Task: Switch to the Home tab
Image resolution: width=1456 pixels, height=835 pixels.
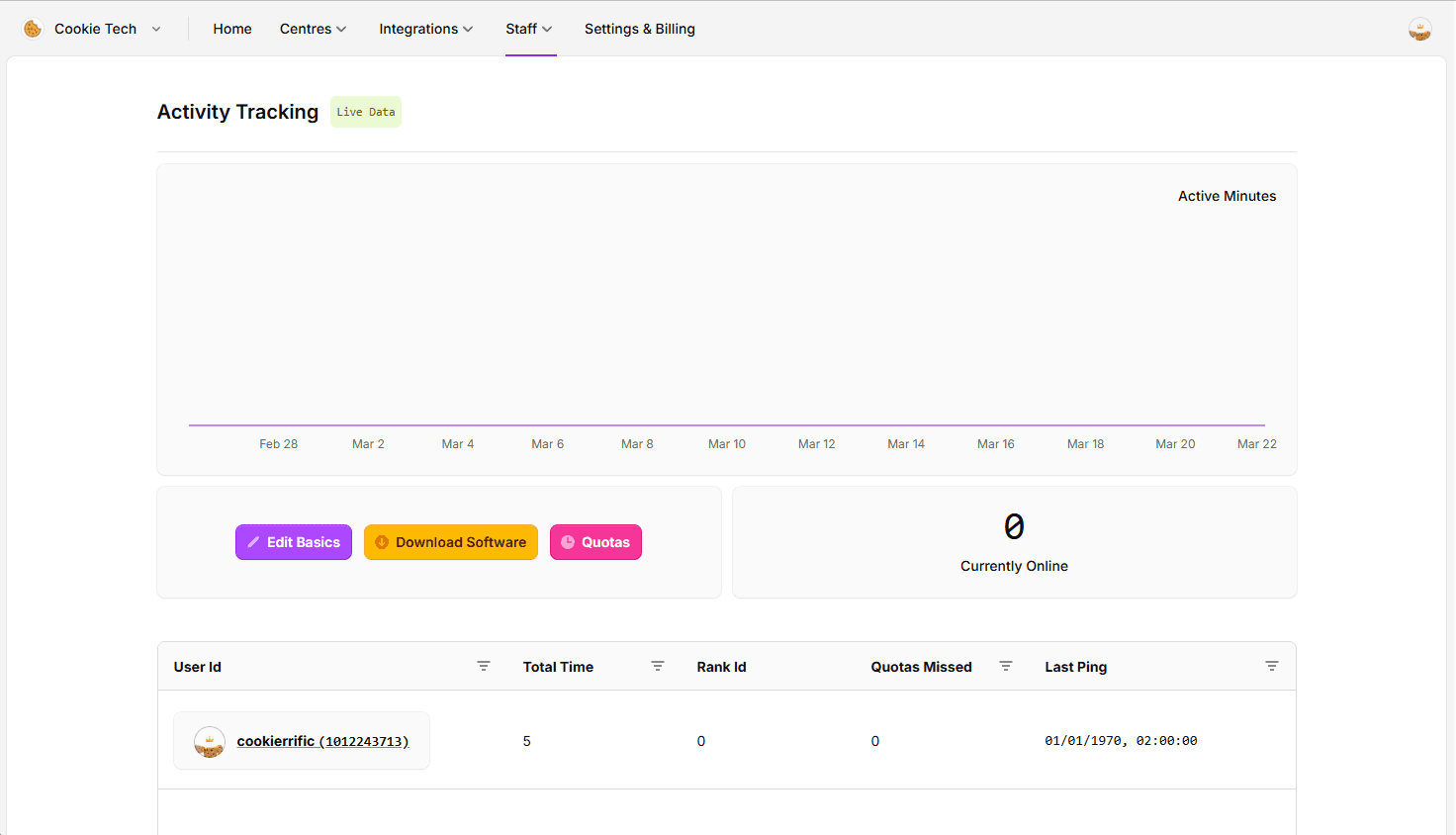Action: (231, 29)
